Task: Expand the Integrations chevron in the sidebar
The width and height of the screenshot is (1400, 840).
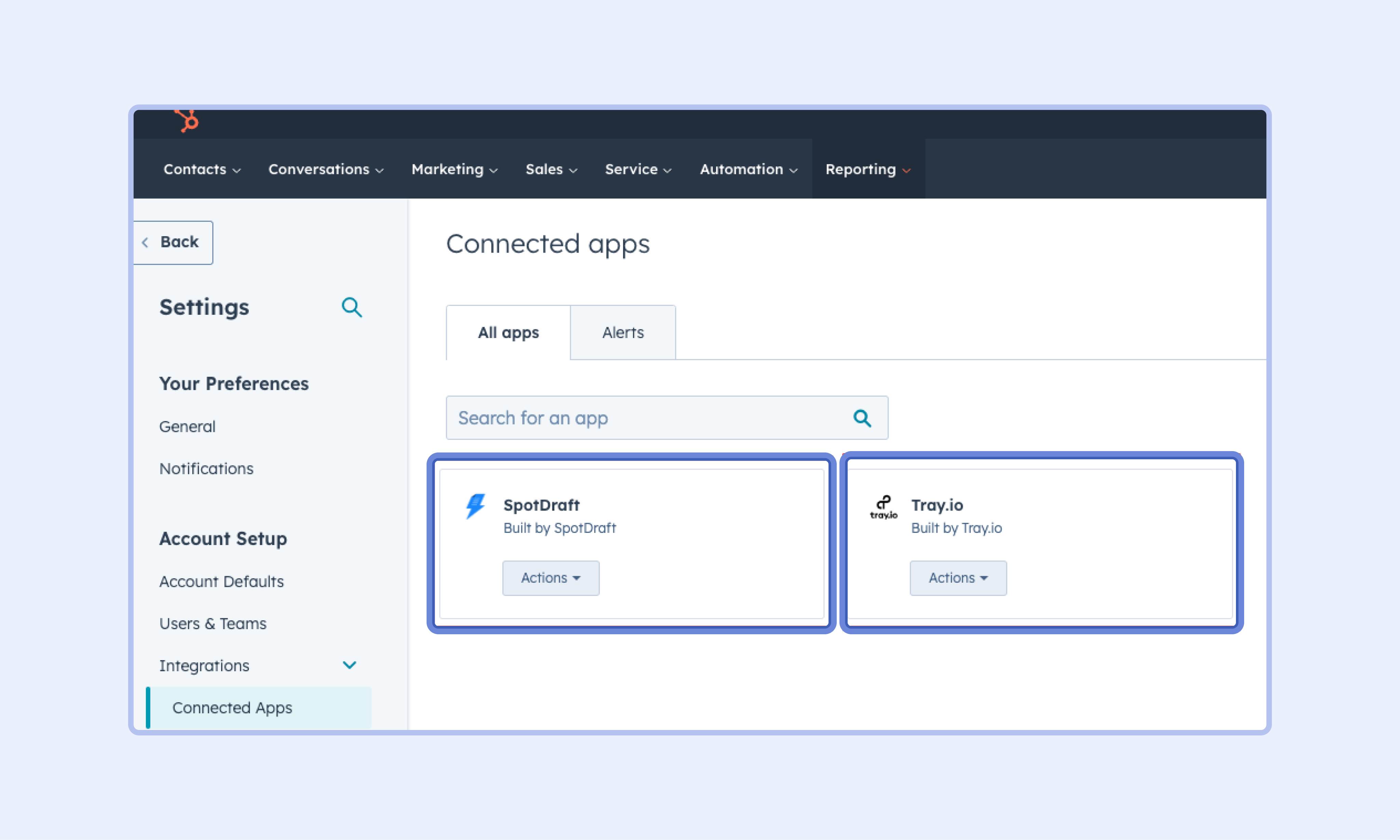Action: [x=349, y=665]
